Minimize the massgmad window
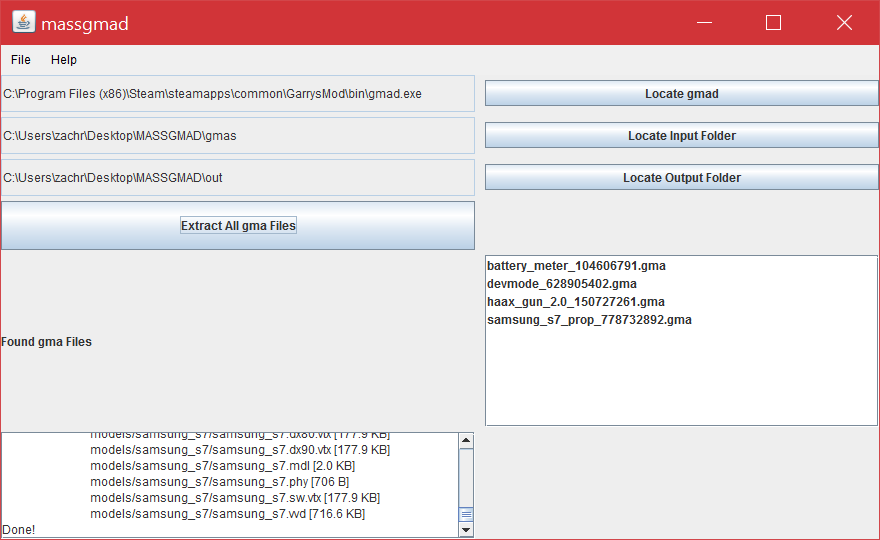The width and height of the screenshot is (880, 540). point(704,22)
